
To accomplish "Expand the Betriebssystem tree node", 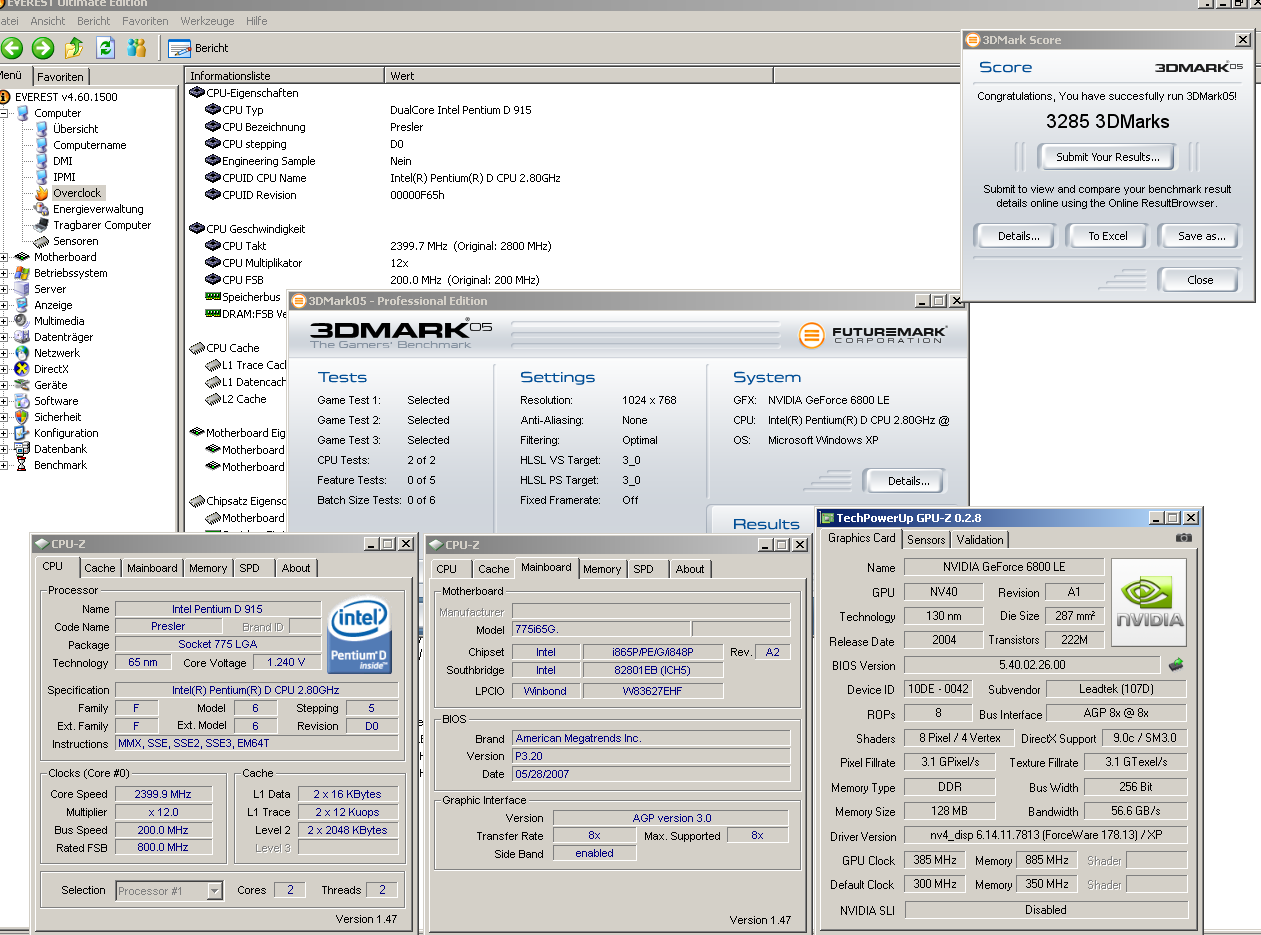I will [x=5, y=273].
